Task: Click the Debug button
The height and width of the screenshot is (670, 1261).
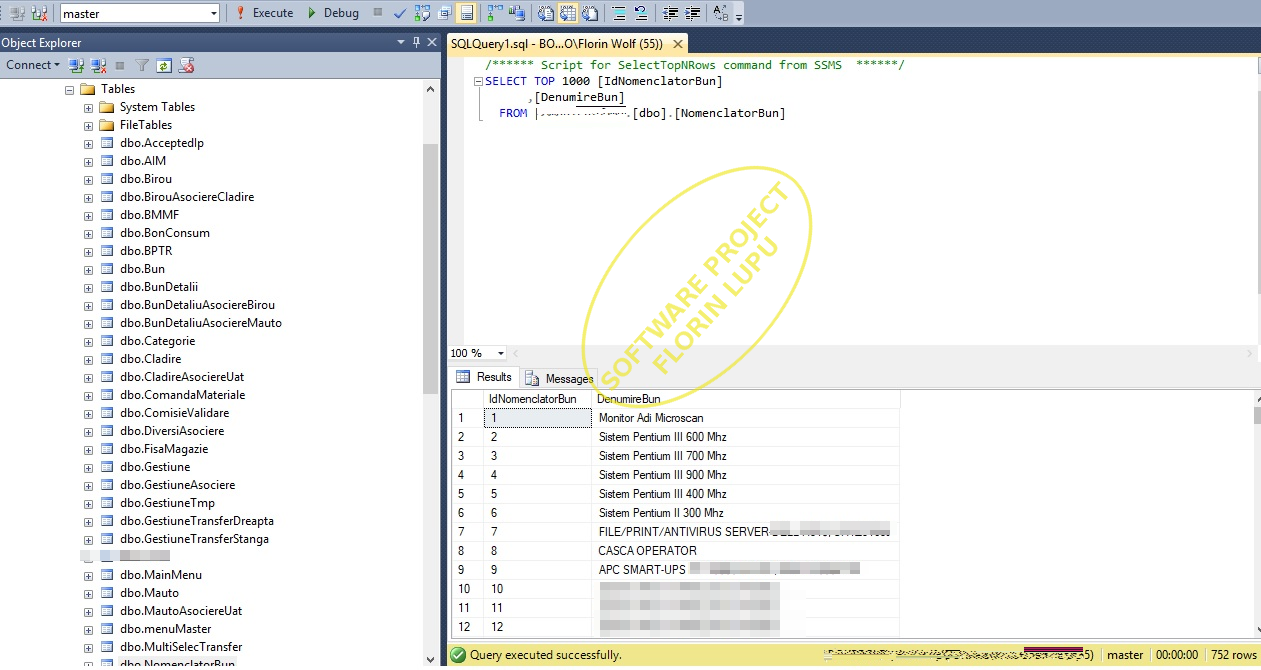Action: coord(333,13)
